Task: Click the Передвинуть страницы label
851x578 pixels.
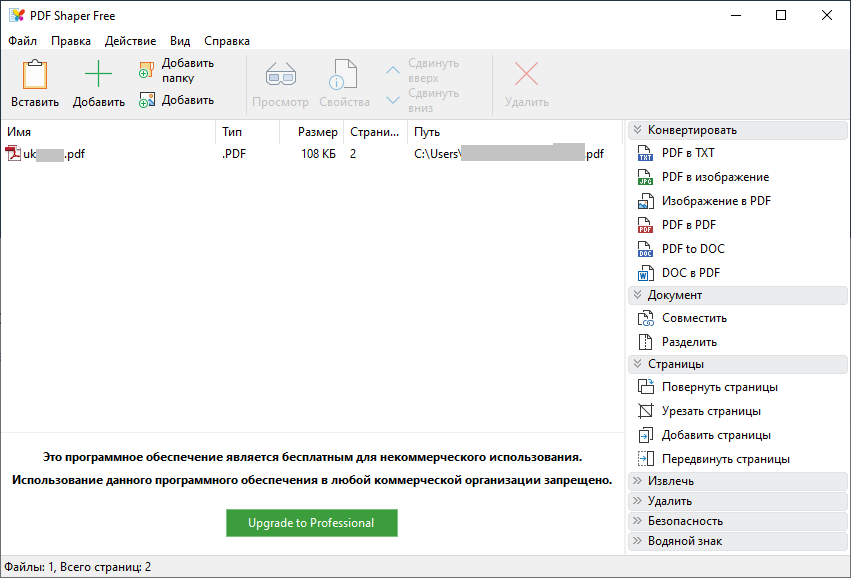Action: [x=726, y=459]
